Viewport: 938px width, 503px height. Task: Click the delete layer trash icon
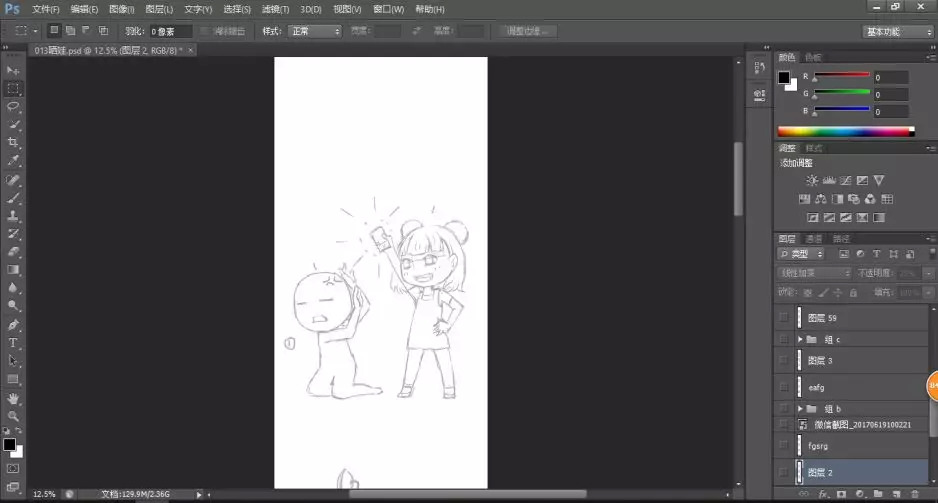pos(914,494)
